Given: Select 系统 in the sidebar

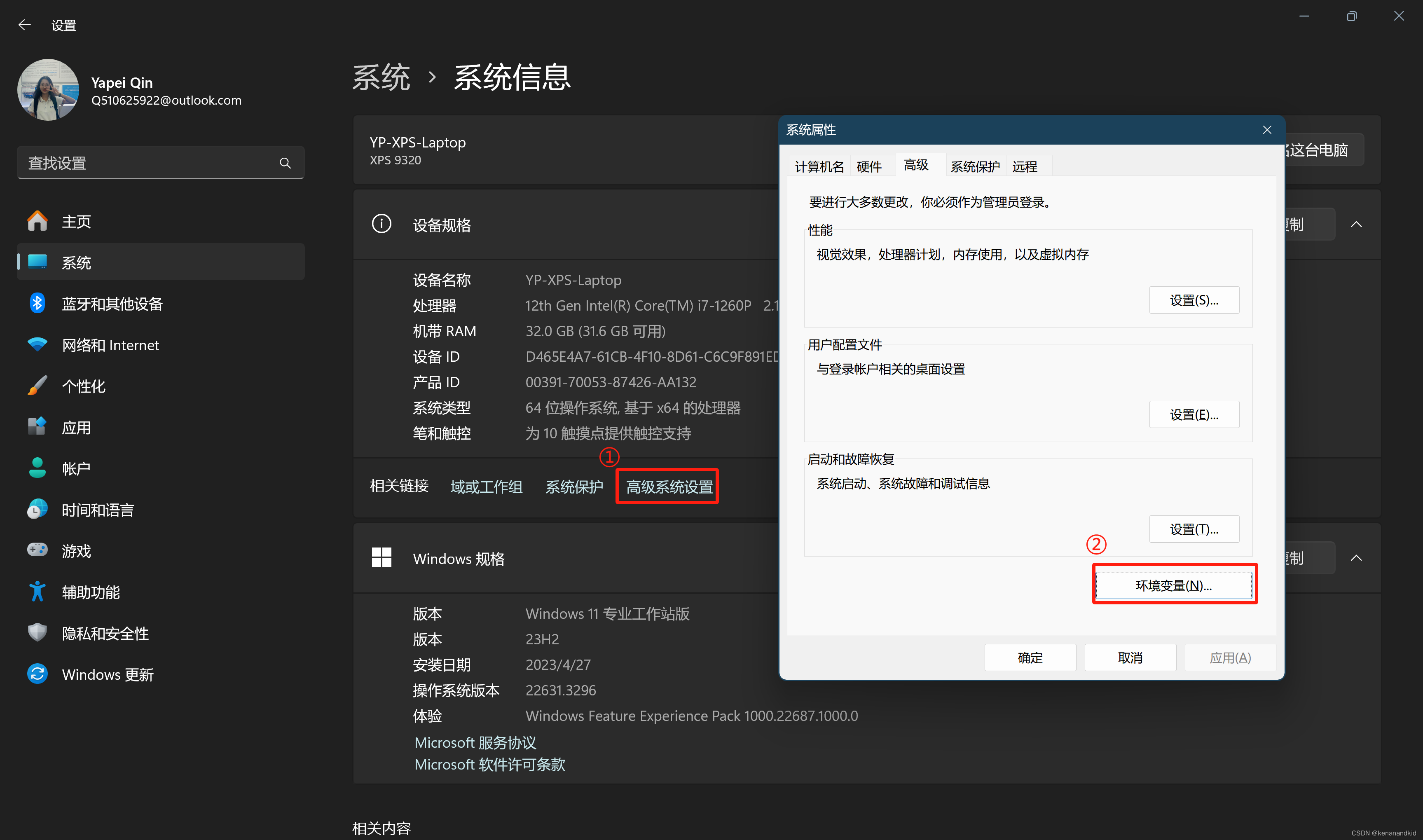Looking at the screenshot, I should pyautogui.click(x=161, y=262).
